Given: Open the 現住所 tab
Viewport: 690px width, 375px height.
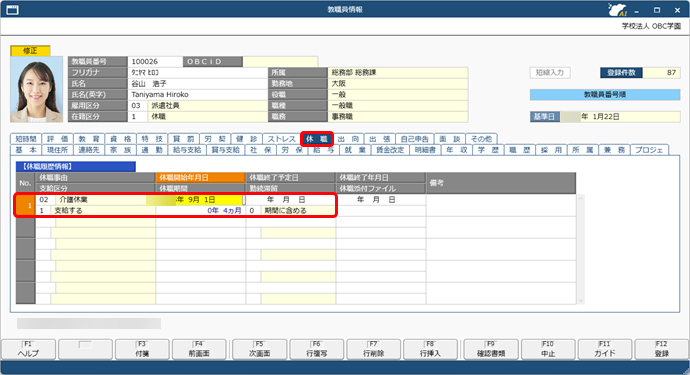Looking at the screenshot, I should (57, 150).
